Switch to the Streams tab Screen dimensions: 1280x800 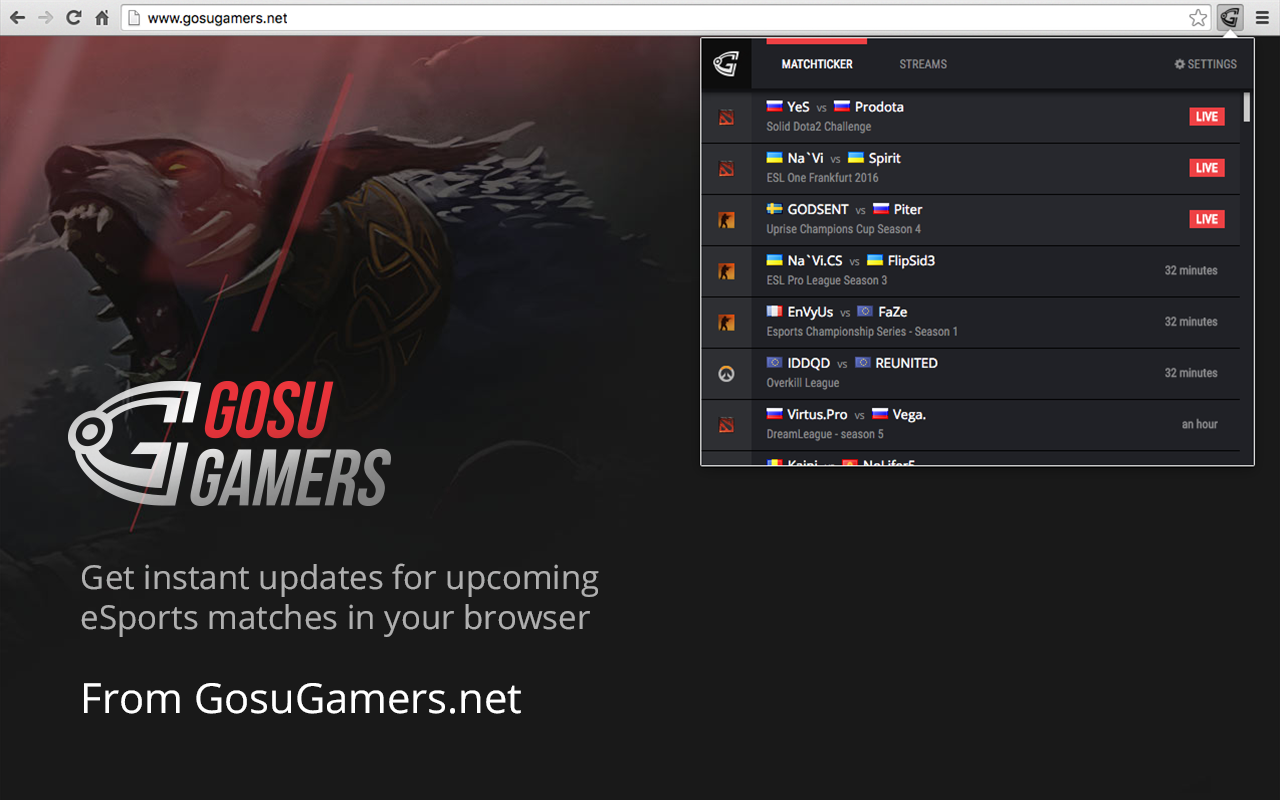[x=923, y=64]
